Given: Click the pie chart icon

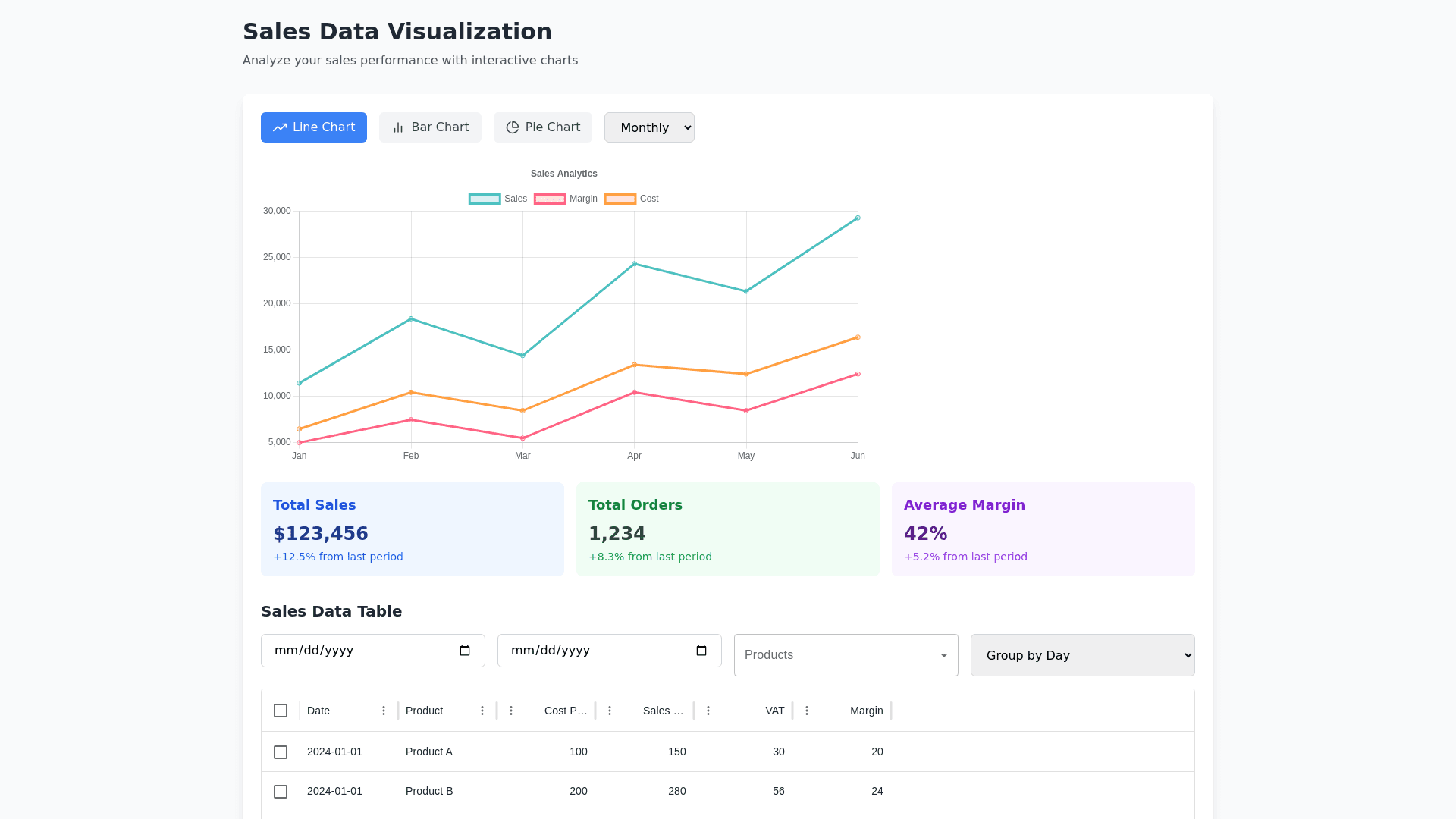Looking at the screenshot, I should point(513,127).
